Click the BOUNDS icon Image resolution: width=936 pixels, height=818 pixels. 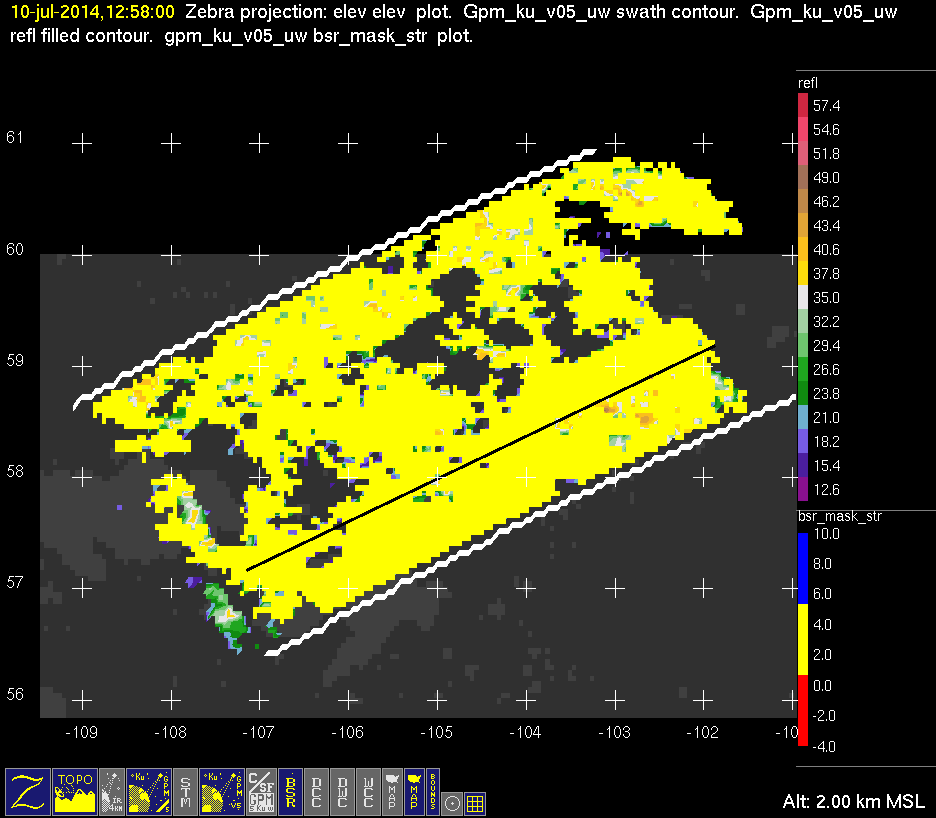pyautogui.click(x=433, y=790)
